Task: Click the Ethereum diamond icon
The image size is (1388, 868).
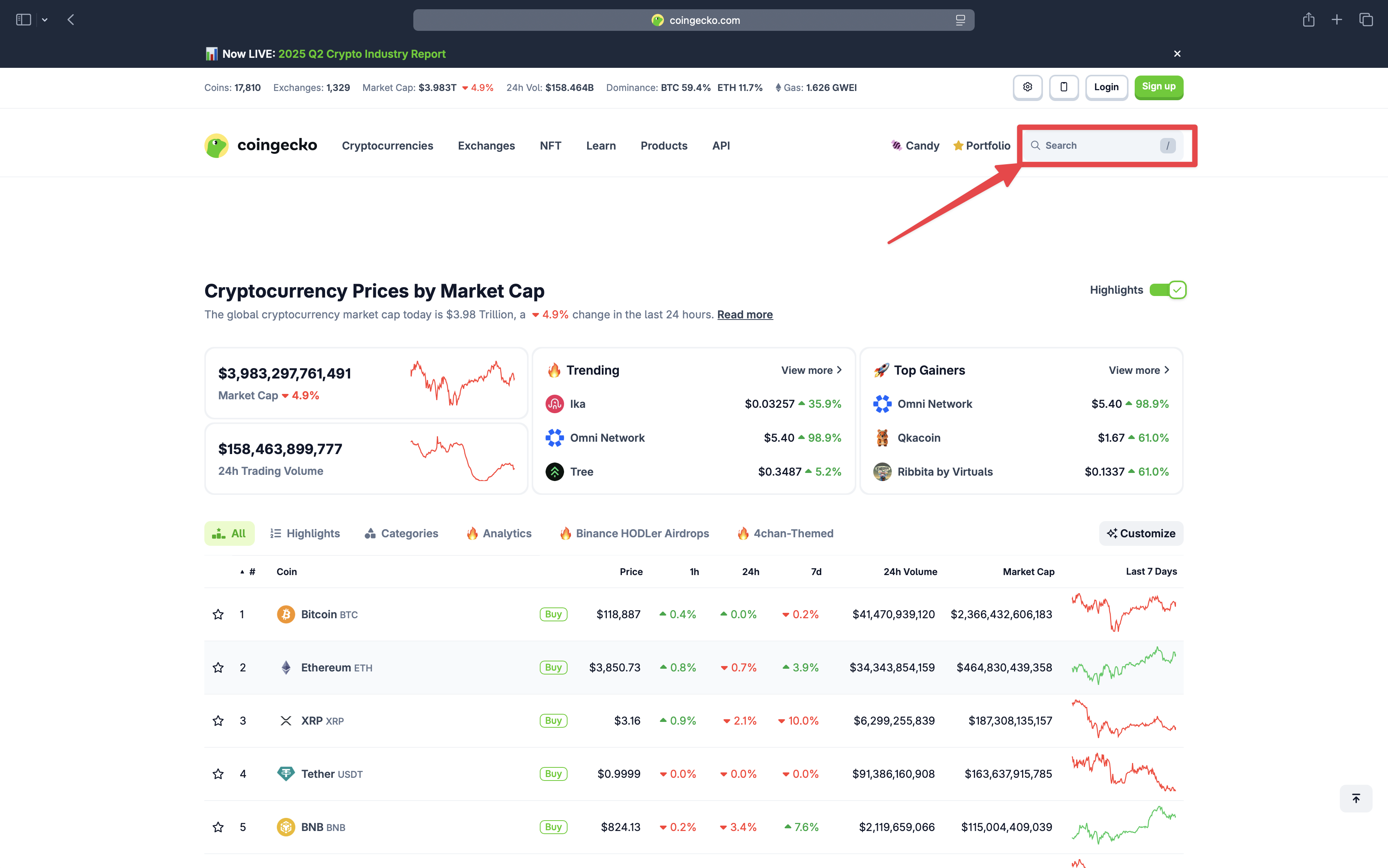Action: 285,668
